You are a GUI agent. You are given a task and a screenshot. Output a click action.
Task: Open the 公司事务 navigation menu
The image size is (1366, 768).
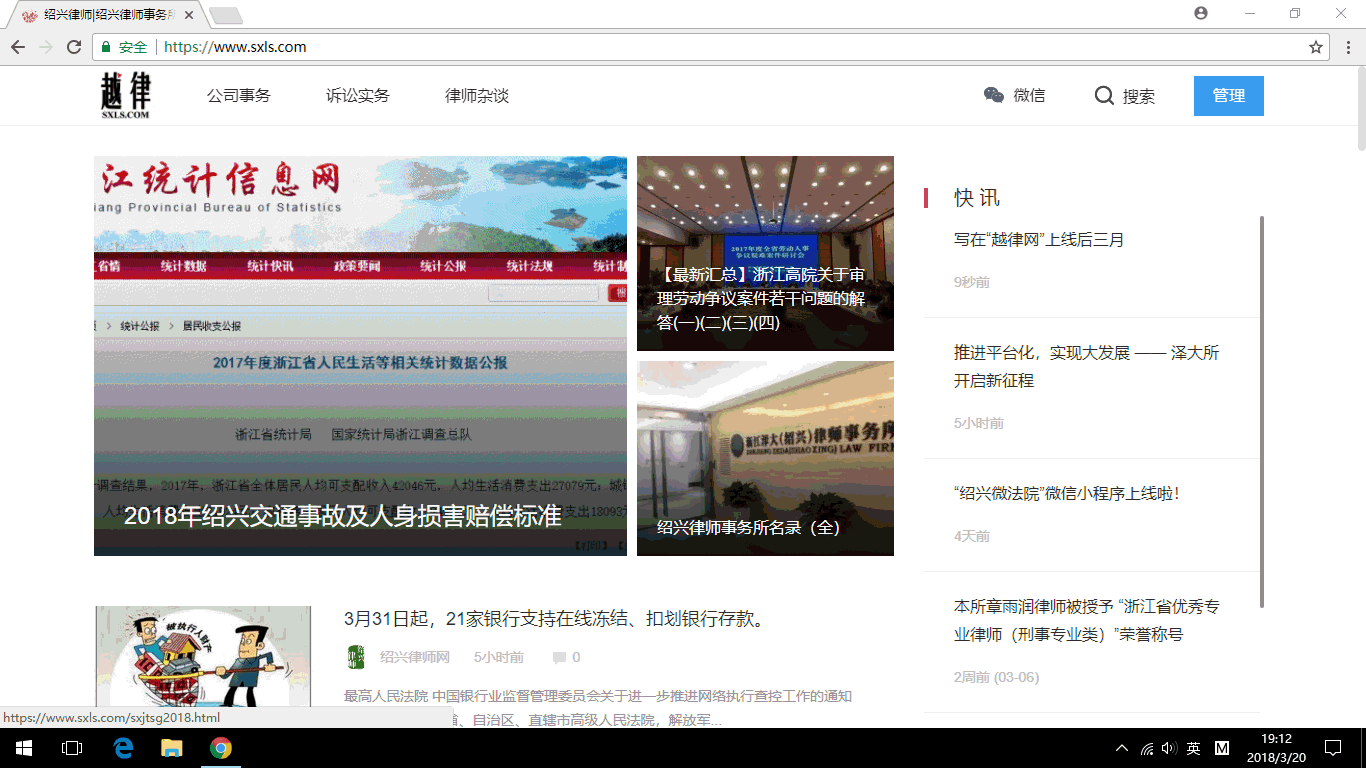pos(239,96)
